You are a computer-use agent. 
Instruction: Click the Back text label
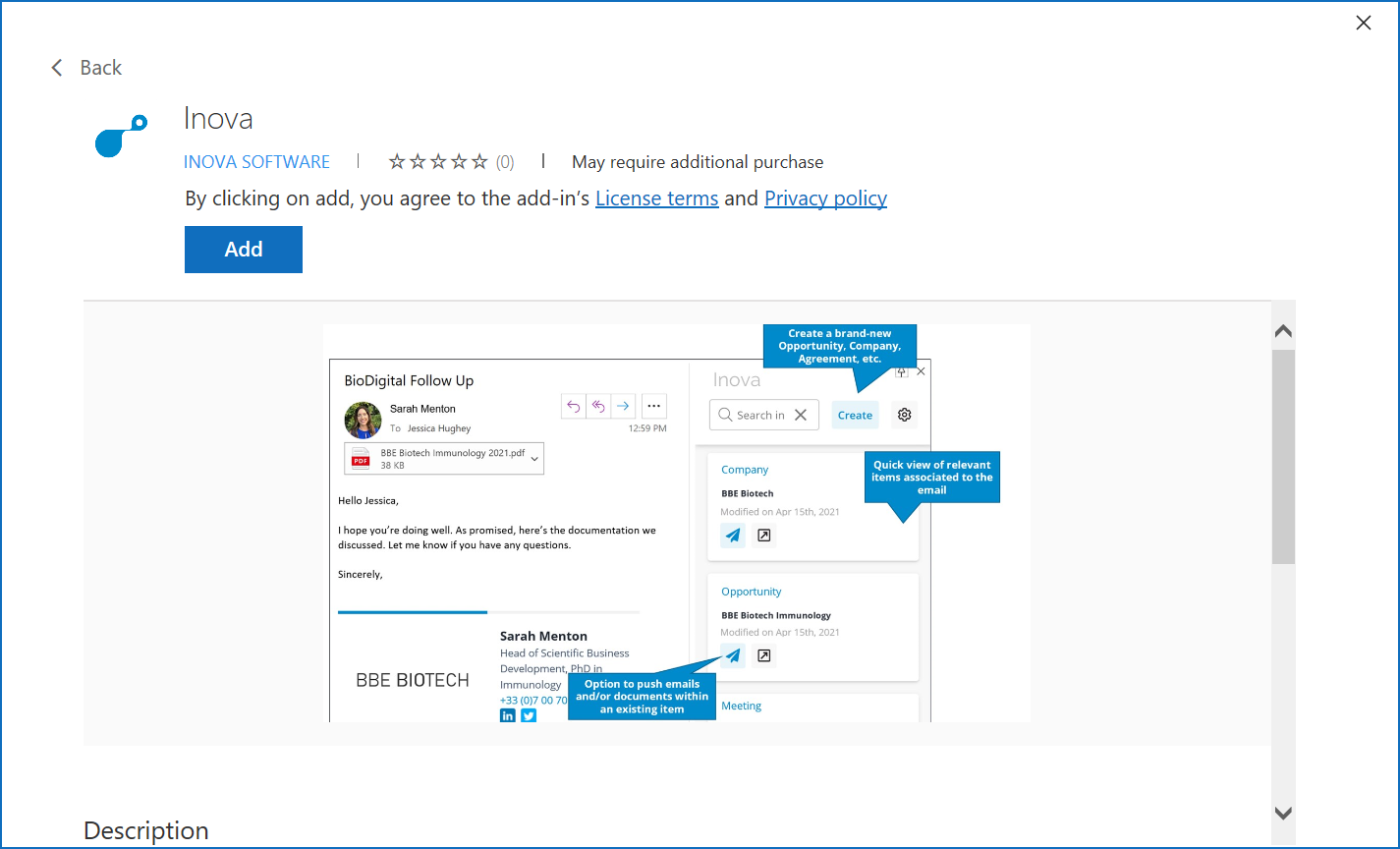(101, 68)
